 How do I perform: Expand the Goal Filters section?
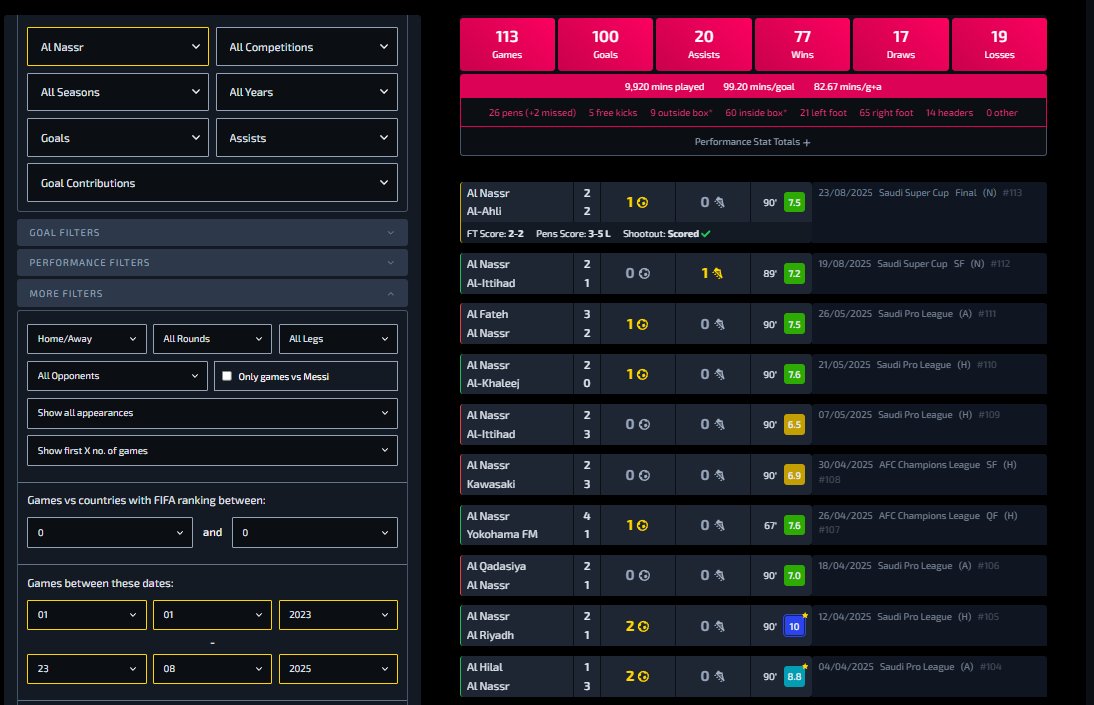coord(212,232)
